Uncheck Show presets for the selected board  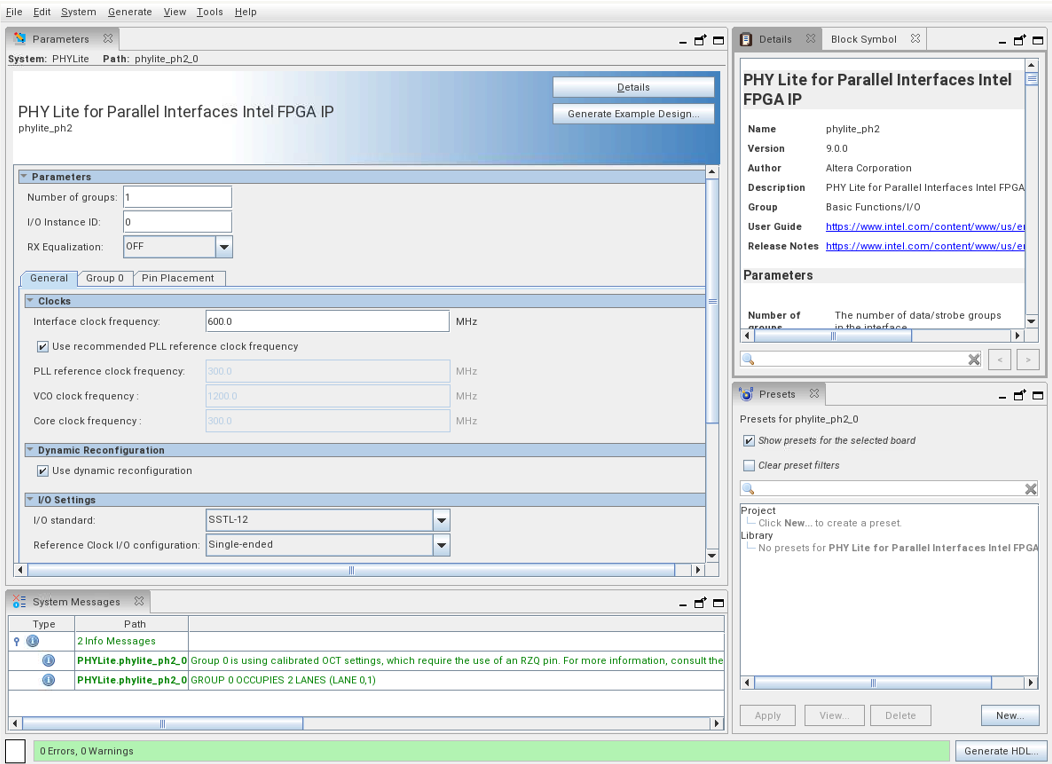[749, 441]
